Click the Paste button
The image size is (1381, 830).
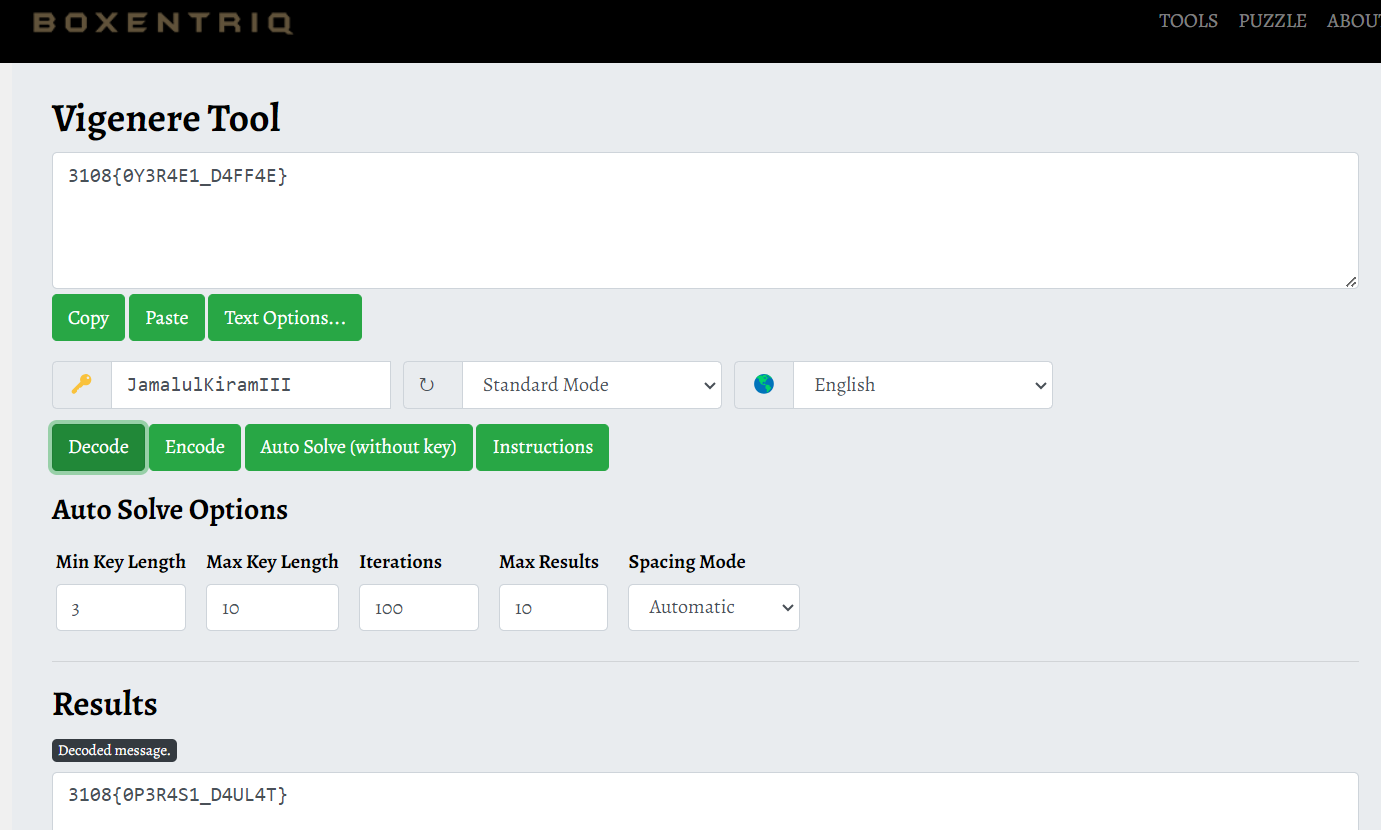166,318
